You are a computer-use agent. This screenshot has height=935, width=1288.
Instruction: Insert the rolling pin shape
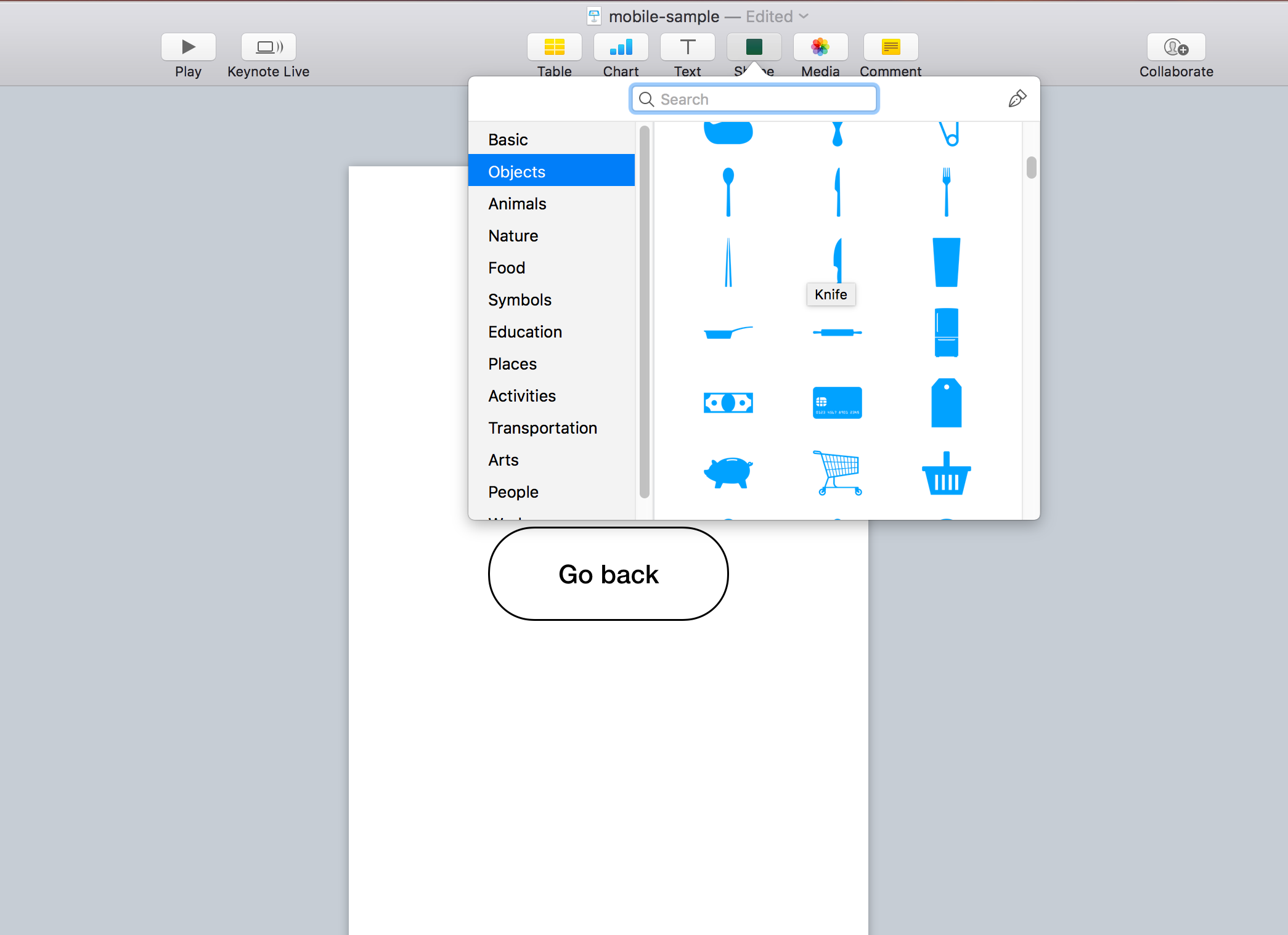[x=838, y=333]
